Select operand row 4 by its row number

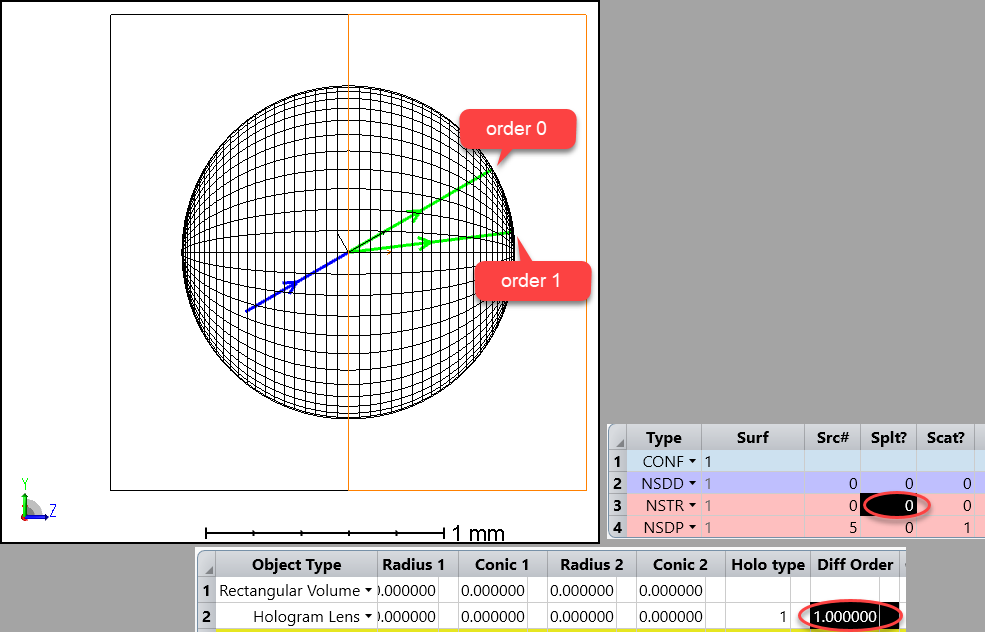click(x=618, y=527)
